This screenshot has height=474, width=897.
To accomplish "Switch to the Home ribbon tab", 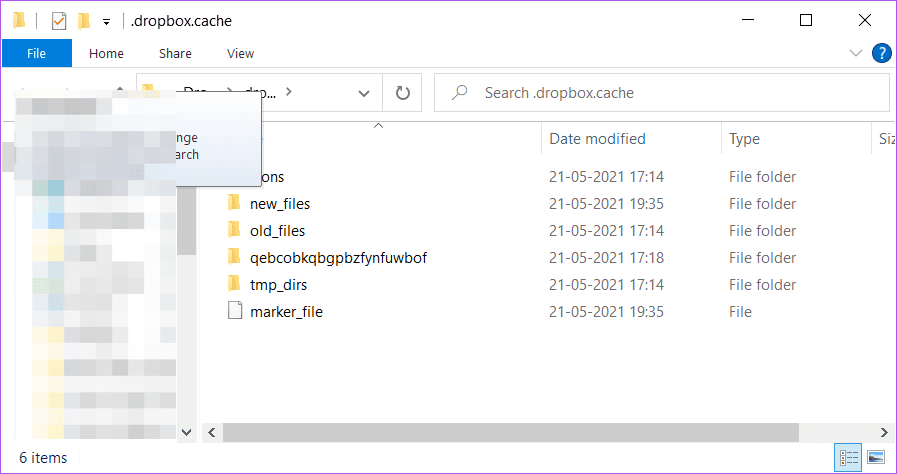I will tap(106, 53).
